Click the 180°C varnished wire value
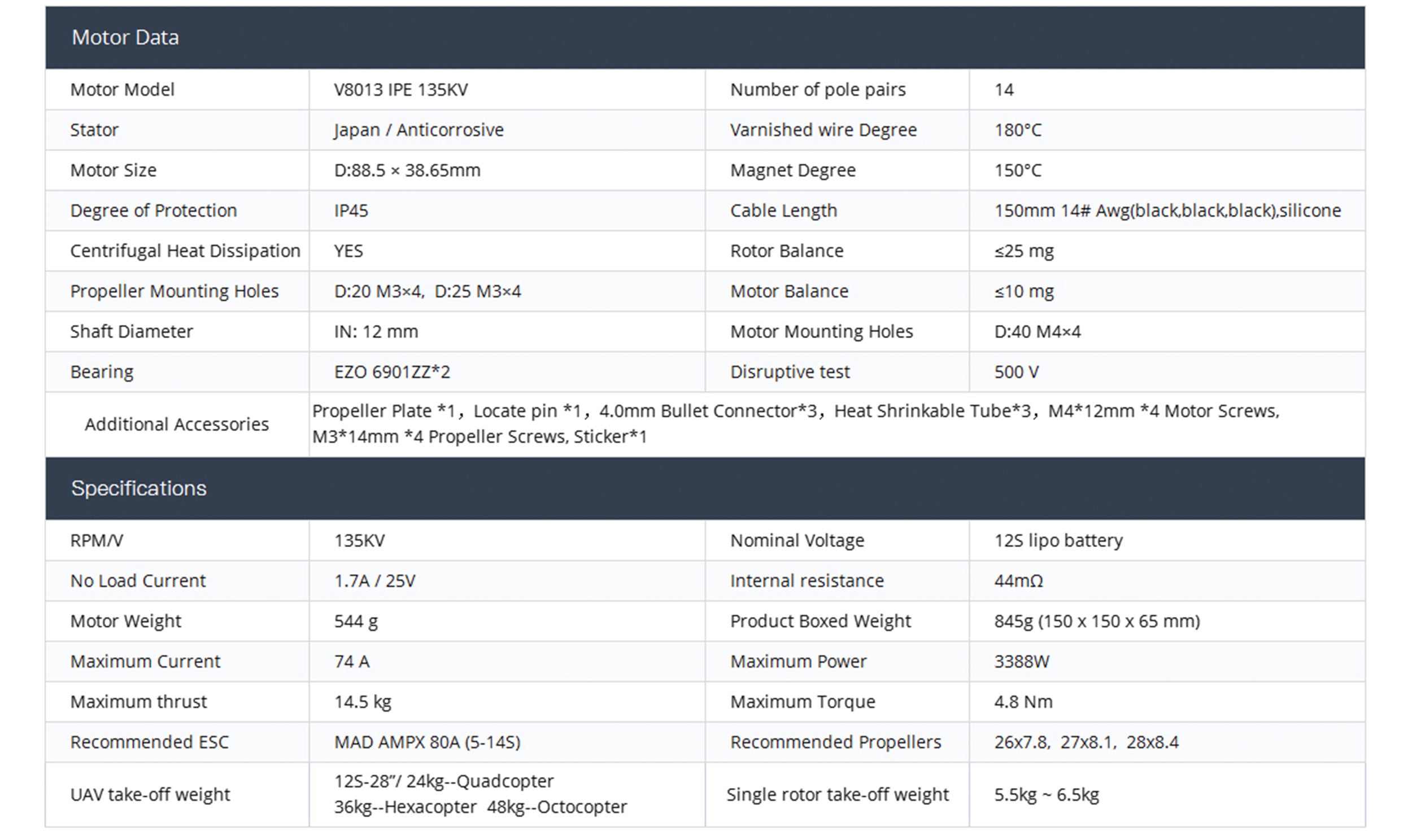1412x840 pixels. [x=1017, y=130]
